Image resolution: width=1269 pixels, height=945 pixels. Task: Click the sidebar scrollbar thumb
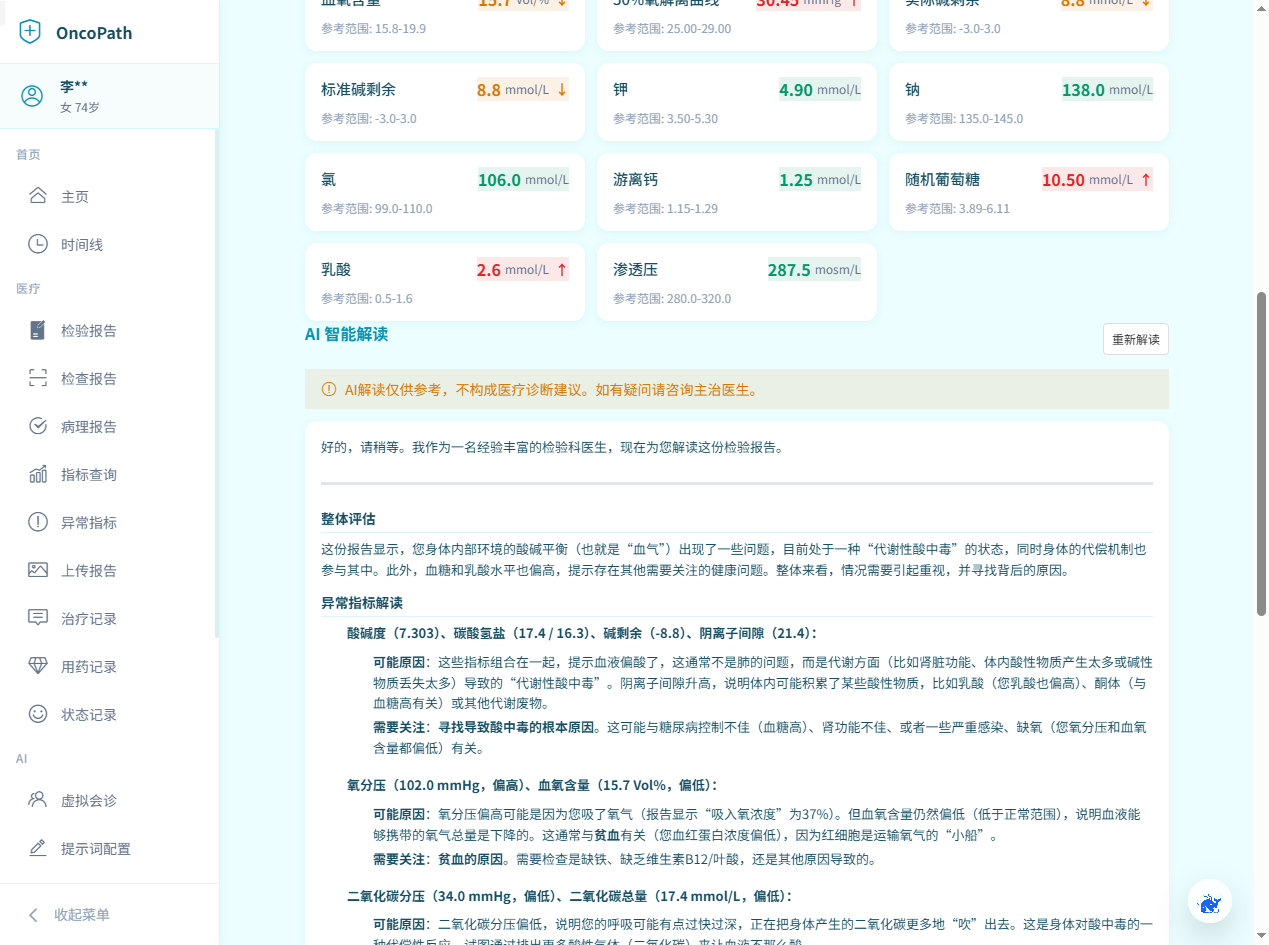click(216, 384)
